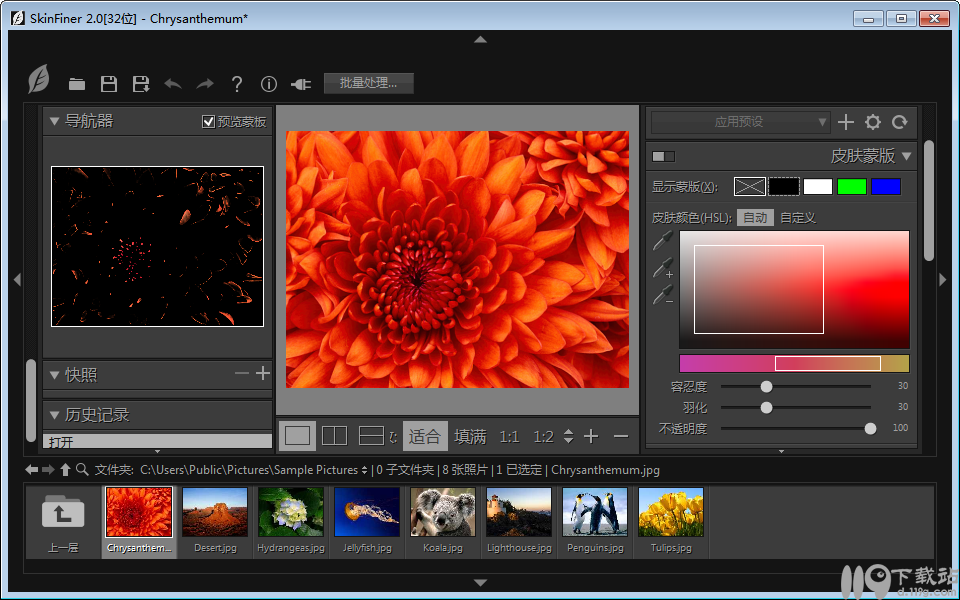Open preset settings gear icon
Viewport: 960px width, 600px height.
tap(872, 122)
